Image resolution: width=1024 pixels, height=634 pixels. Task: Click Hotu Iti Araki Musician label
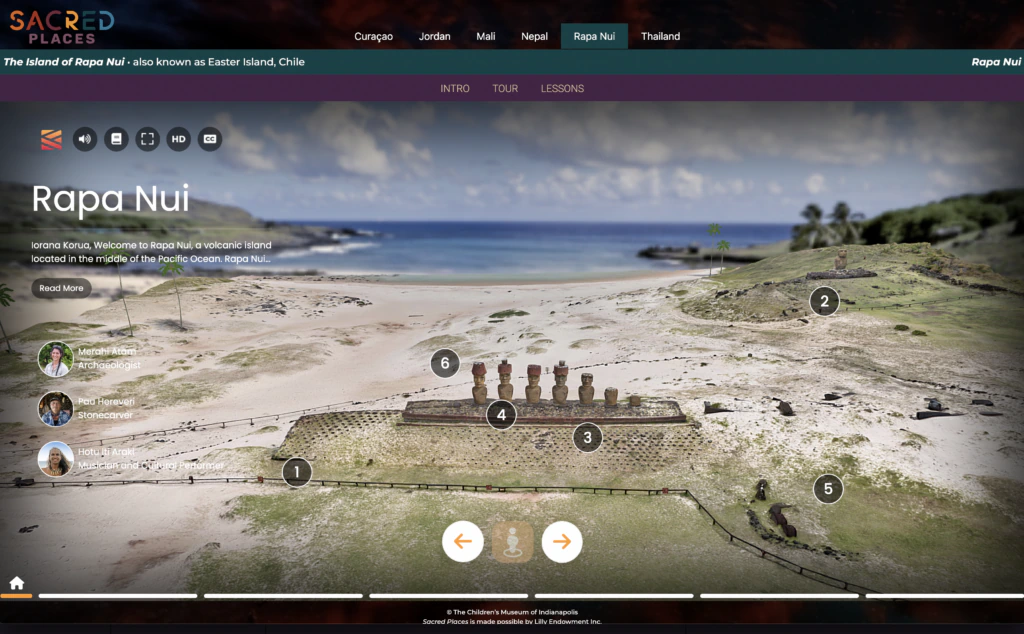151,458
